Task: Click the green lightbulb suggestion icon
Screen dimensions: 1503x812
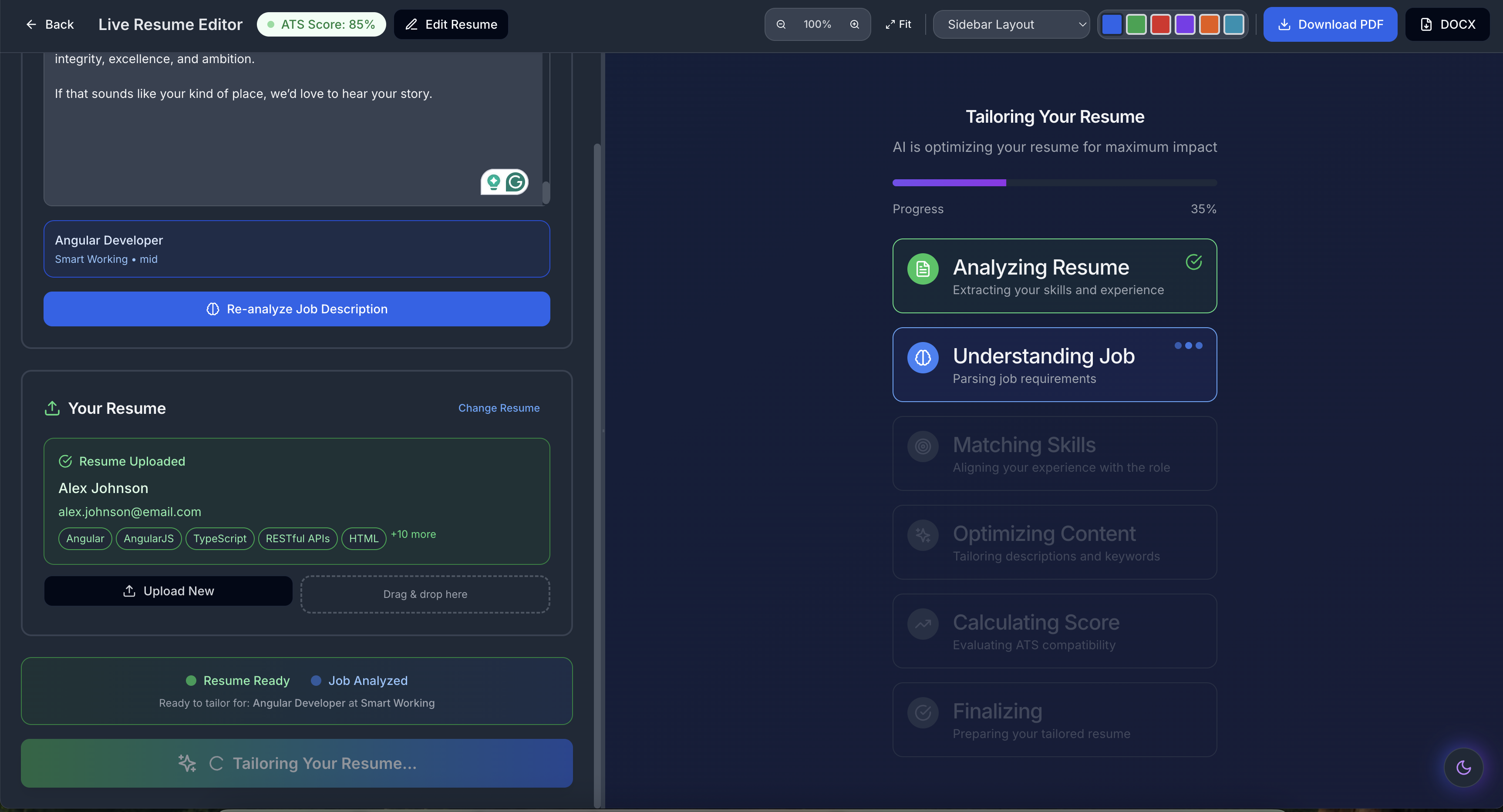Action: [494, 183]
